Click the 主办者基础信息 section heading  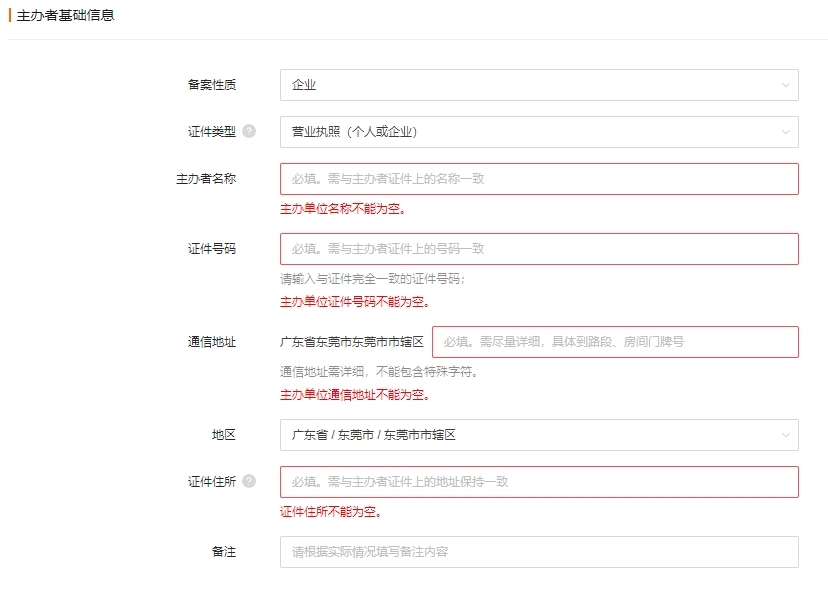pyautogui.click(x=65, y=15)
